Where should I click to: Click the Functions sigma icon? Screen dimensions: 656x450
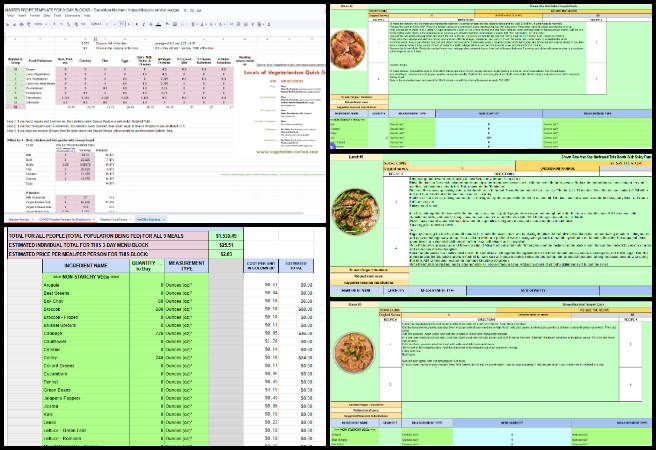coord(270,24)
